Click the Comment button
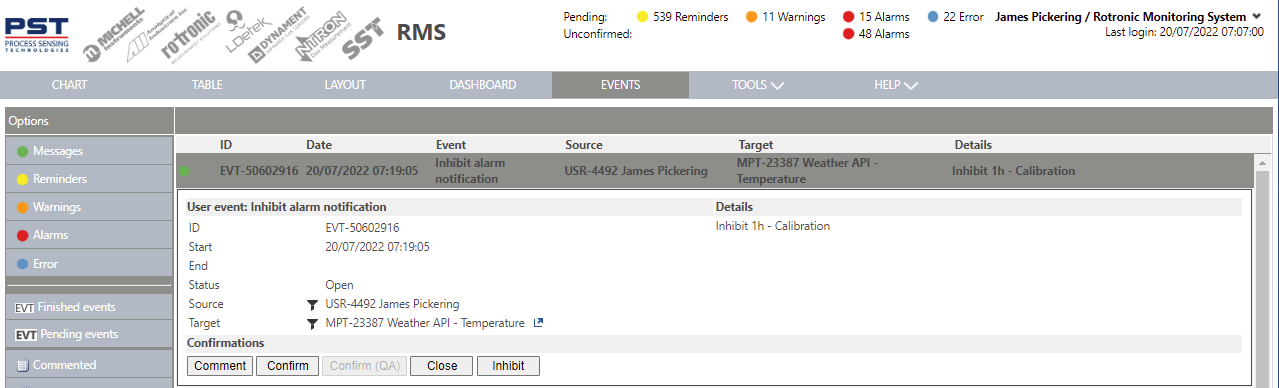 (220, 366)
